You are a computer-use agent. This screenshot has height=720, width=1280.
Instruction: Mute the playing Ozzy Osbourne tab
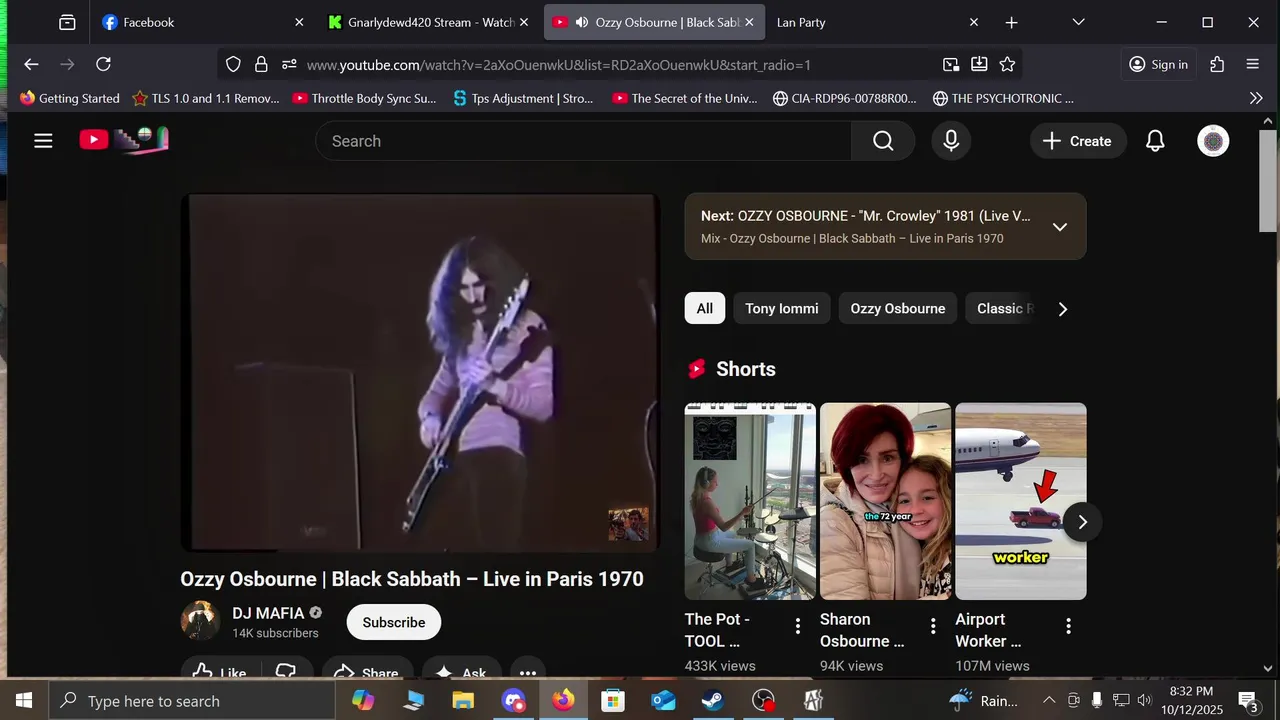coord(582,22)
